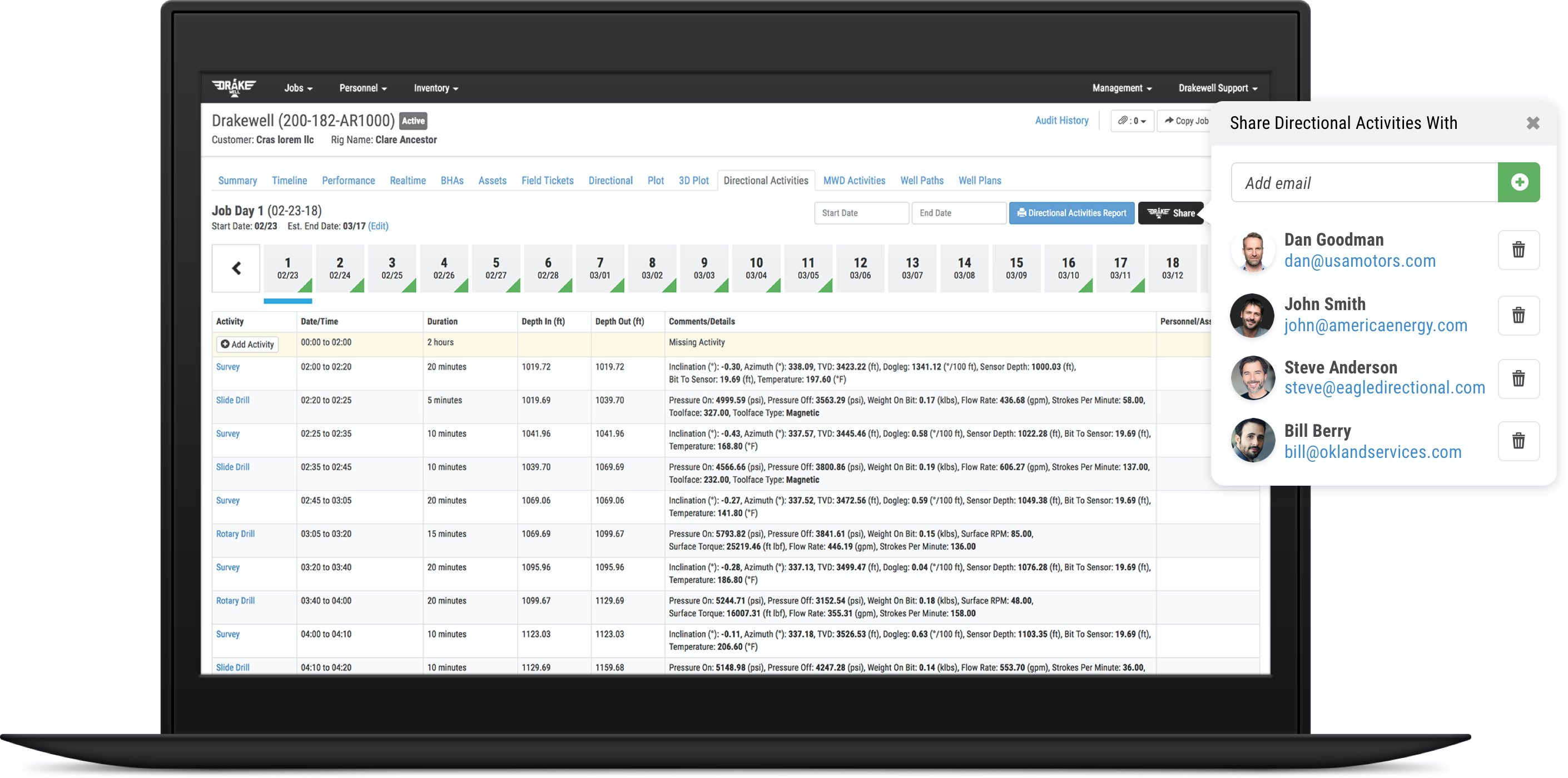The image size is (1568, 778).
Task: Delete Steve Anderson with trash icon
Action: tap(1519, 379)
